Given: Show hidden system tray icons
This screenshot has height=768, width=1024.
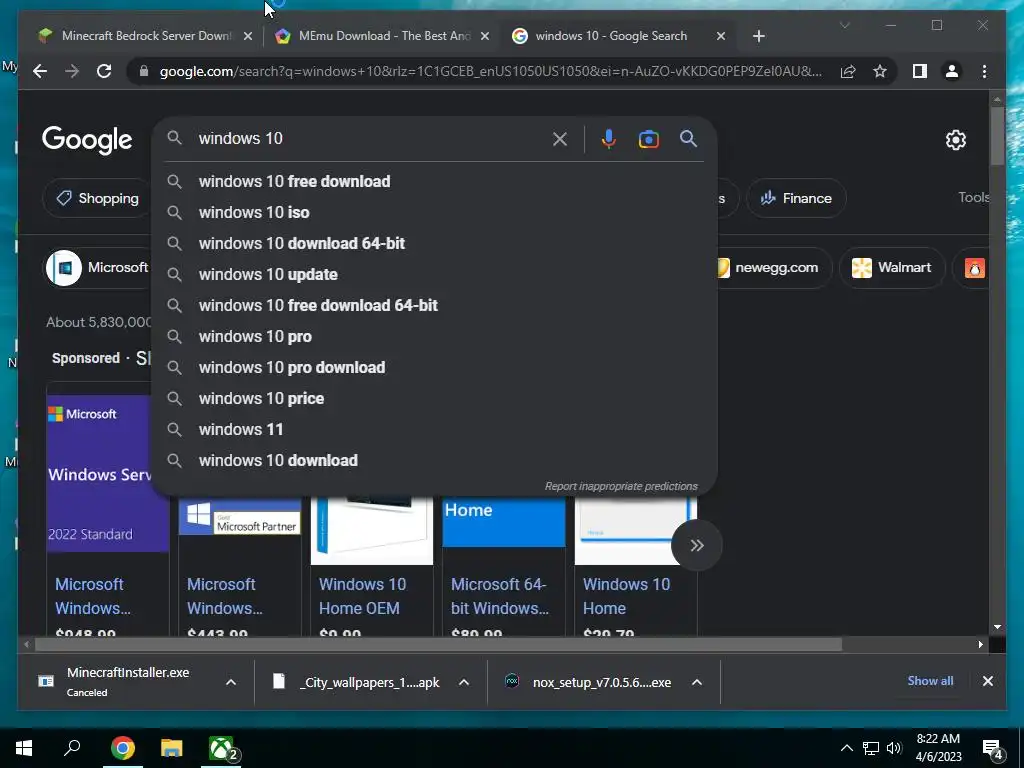Looking at the screenshot, I should tap(846, 748).
